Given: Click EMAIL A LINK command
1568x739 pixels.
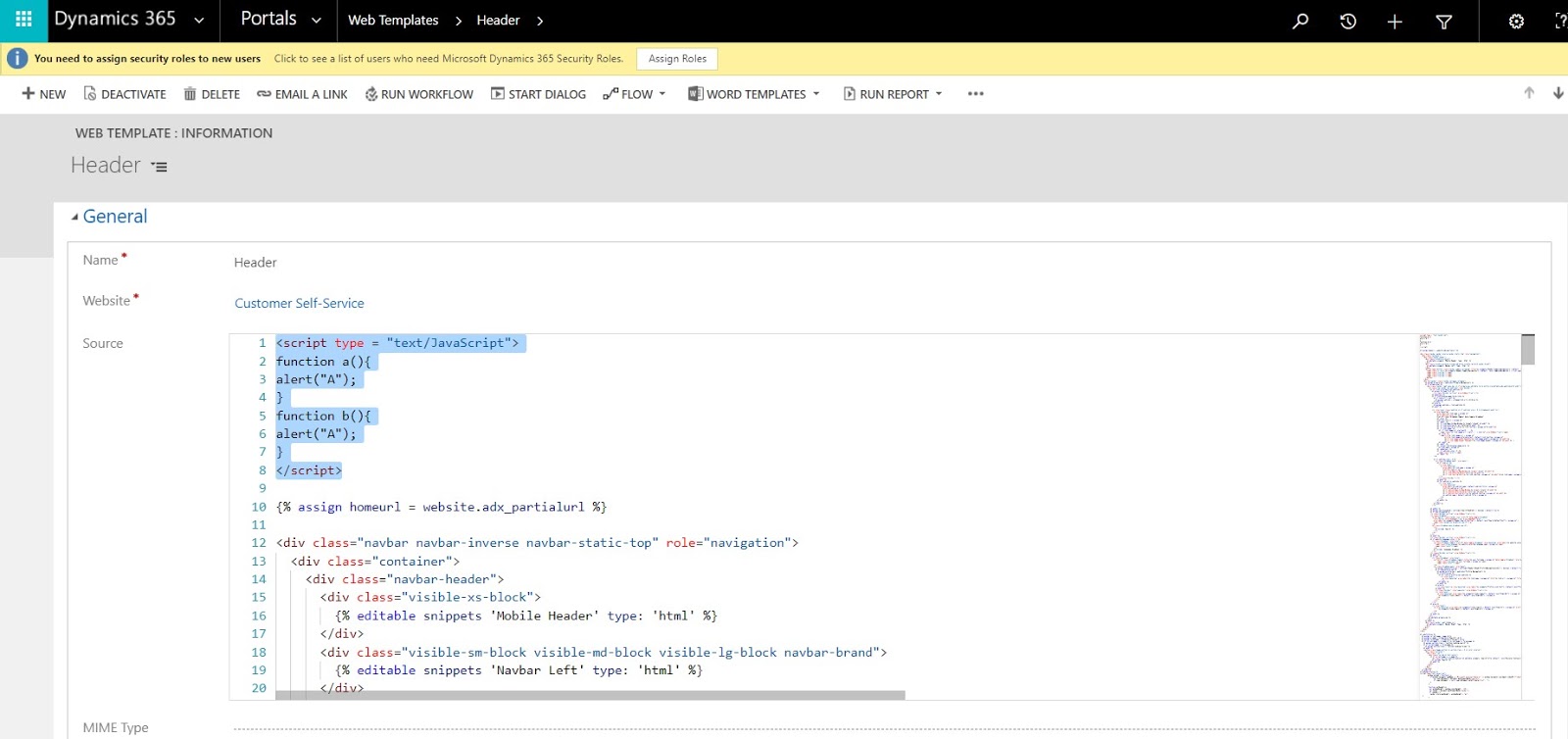Looking at the screenshot, I should click(x=302, y=94).
